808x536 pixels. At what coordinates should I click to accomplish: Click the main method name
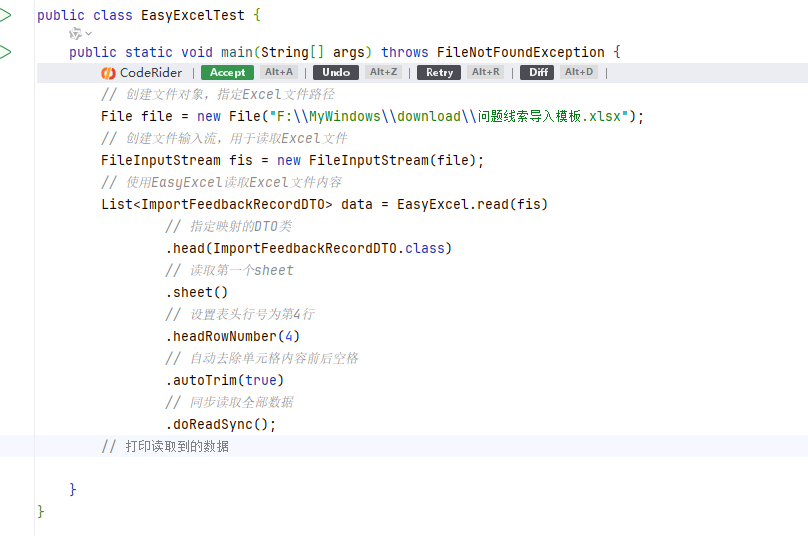click(x=237, y=52)
